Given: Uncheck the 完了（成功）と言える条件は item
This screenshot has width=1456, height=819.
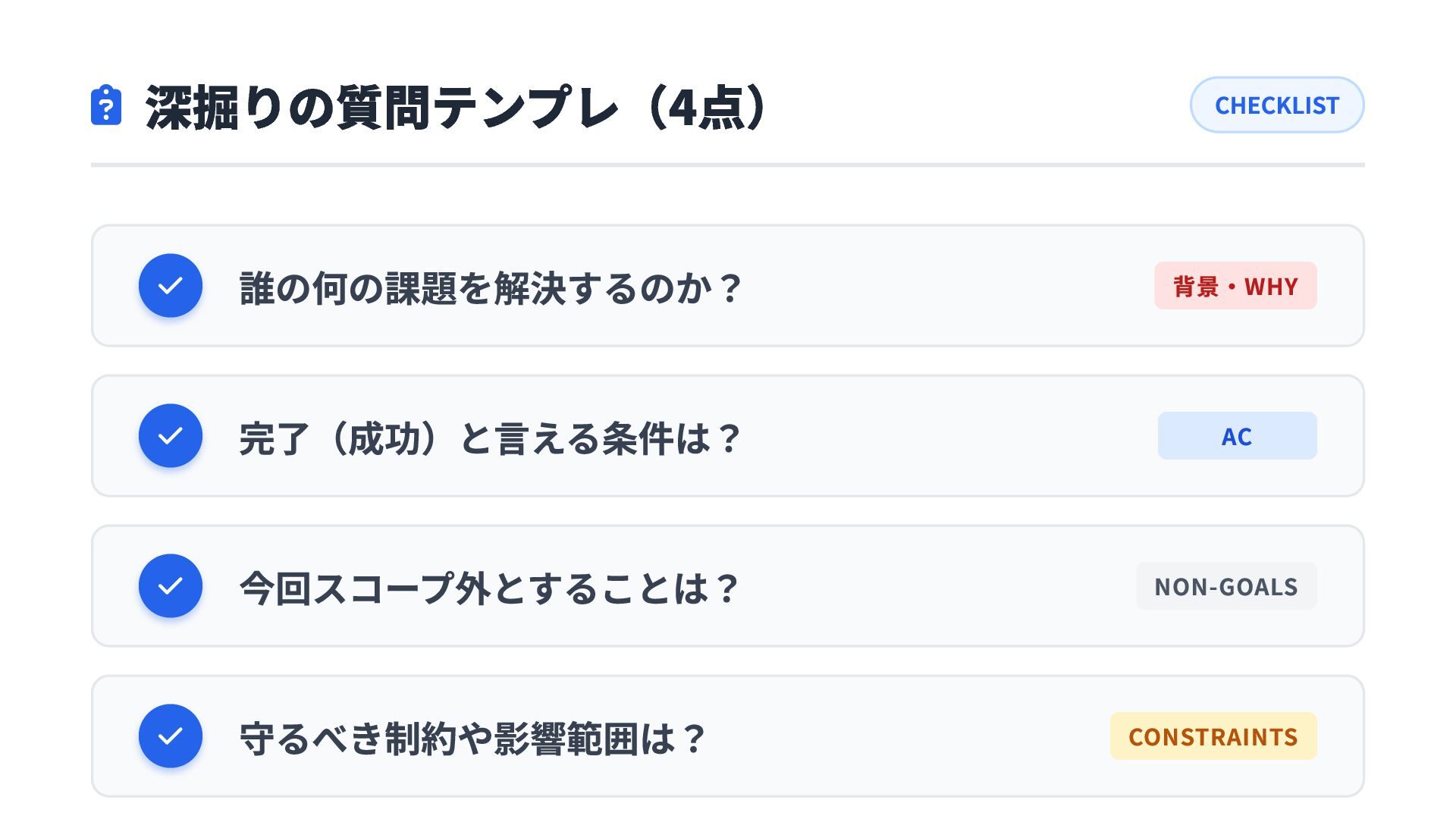Looking at the screenshot, I should [171, 436].
